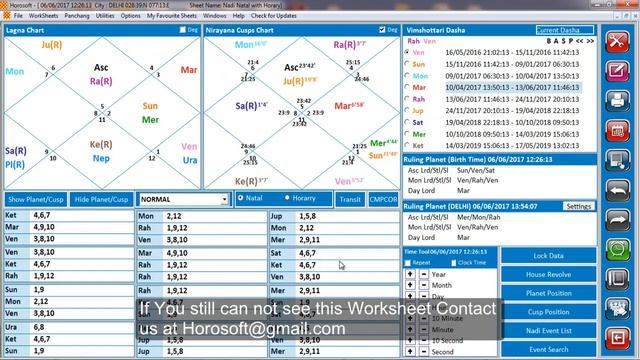Open the NORMAL dropdown list
This screenshot has width=640, height=360.
tap(224, 200)
